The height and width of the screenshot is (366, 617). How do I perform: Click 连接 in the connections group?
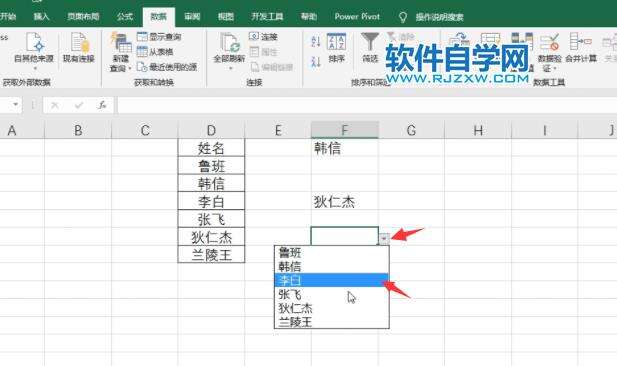point(263,37)
